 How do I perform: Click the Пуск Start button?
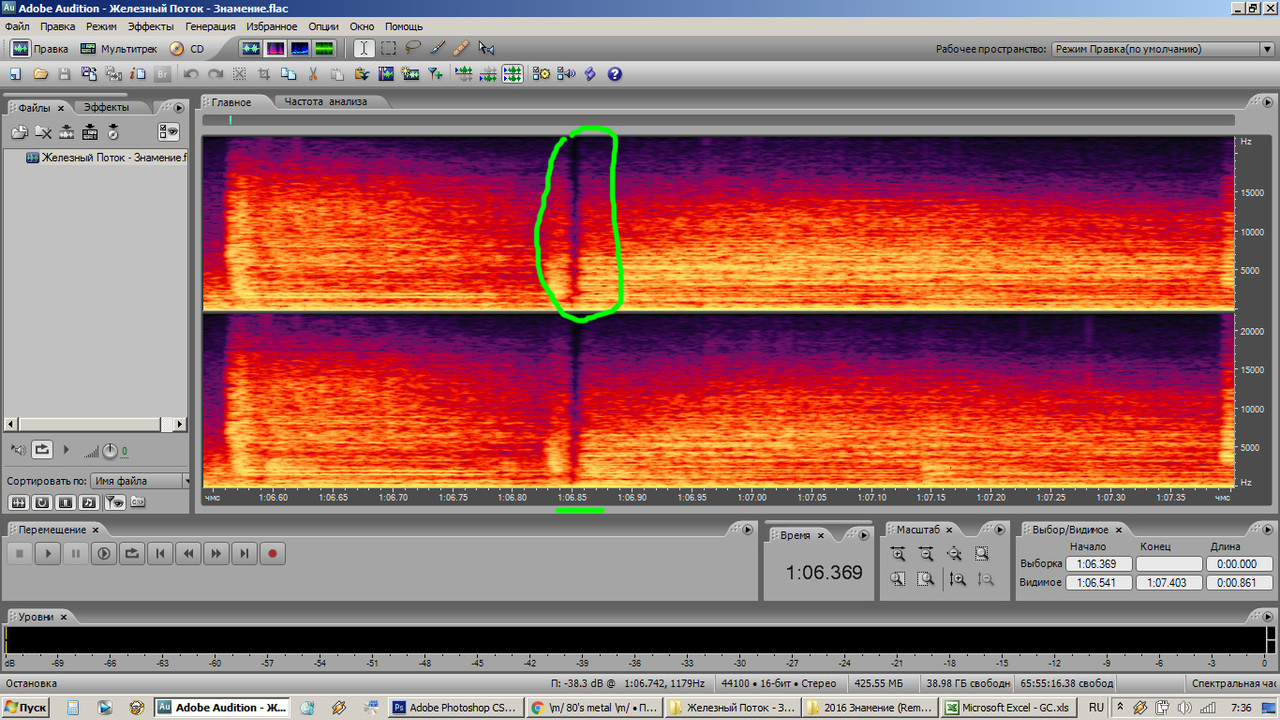point(27,707)
